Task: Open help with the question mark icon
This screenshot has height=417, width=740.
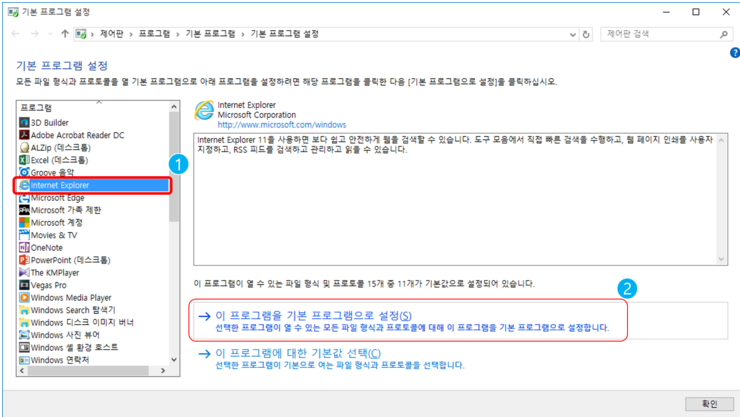Action: tap(735, 53)
